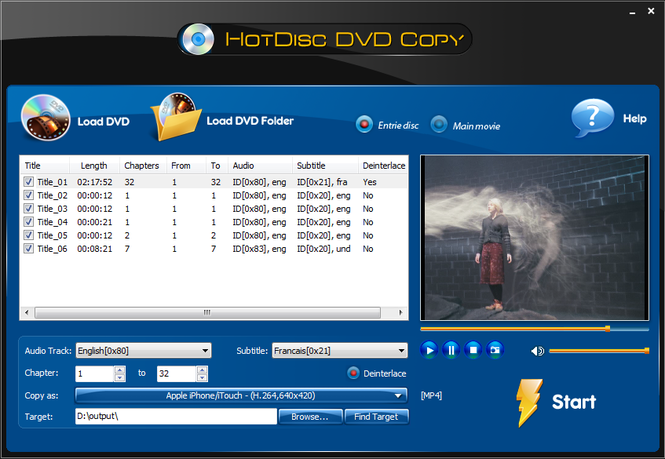This screenshot has width=665, height=459.
Task: Close the HotDisc DVD Copy window
Action: click(x=651, y=11)
